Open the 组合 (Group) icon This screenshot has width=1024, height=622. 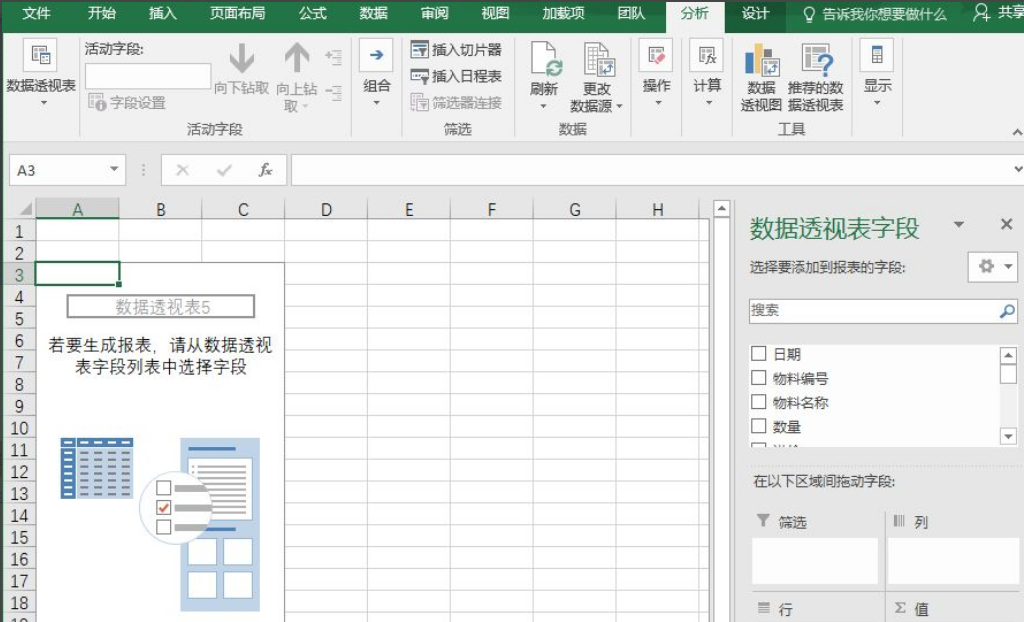click(376, 55)
